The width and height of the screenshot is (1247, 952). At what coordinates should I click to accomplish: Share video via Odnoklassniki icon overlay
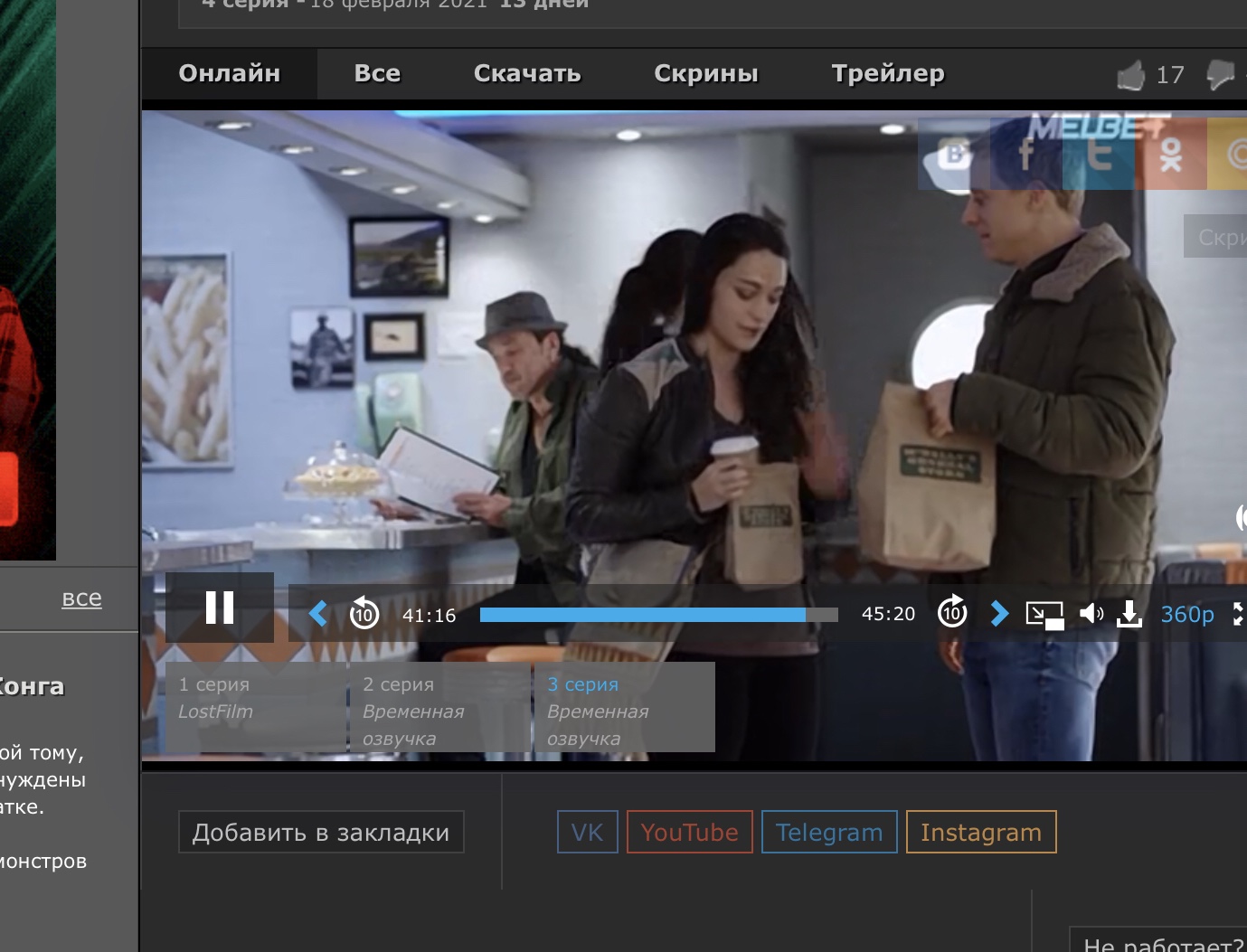pyautogui.click(x=1171, y=154)
